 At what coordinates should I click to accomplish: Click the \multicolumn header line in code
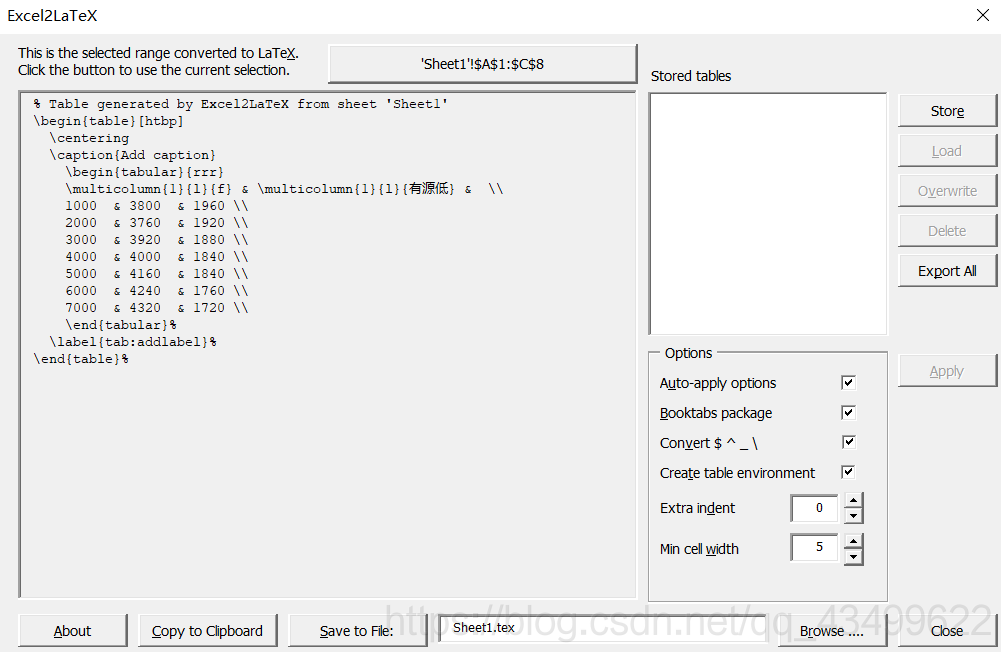pyautogui.click(x=284, y=189)
